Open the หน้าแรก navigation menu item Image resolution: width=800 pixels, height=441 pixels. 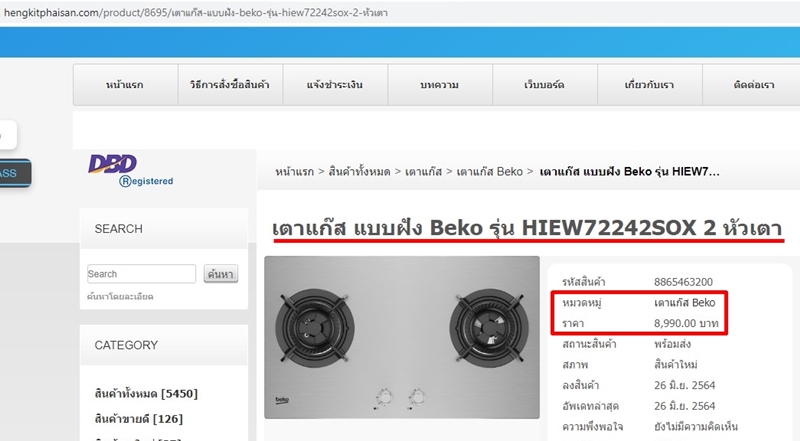point(126,85)
